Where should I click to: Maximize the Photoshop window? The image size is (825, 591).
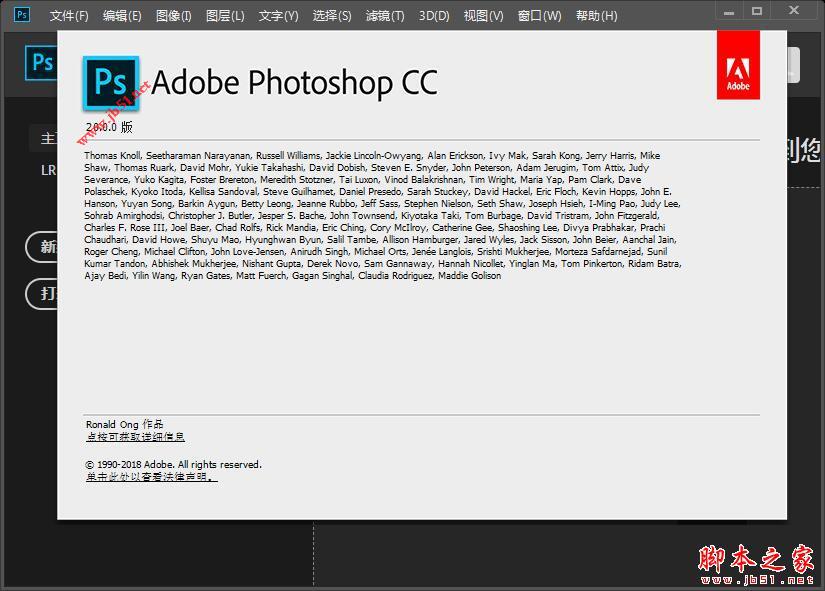pyautogui.click(x=757, y=12)
